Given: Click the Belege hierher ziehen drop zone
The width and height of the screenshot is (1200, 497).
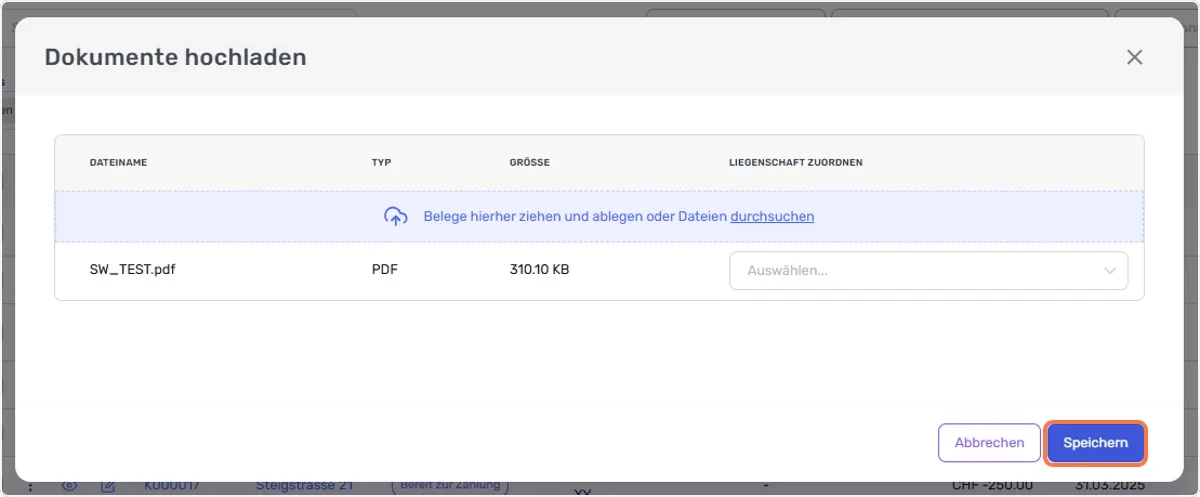Looking at the screenshot, I should point(599,216).
